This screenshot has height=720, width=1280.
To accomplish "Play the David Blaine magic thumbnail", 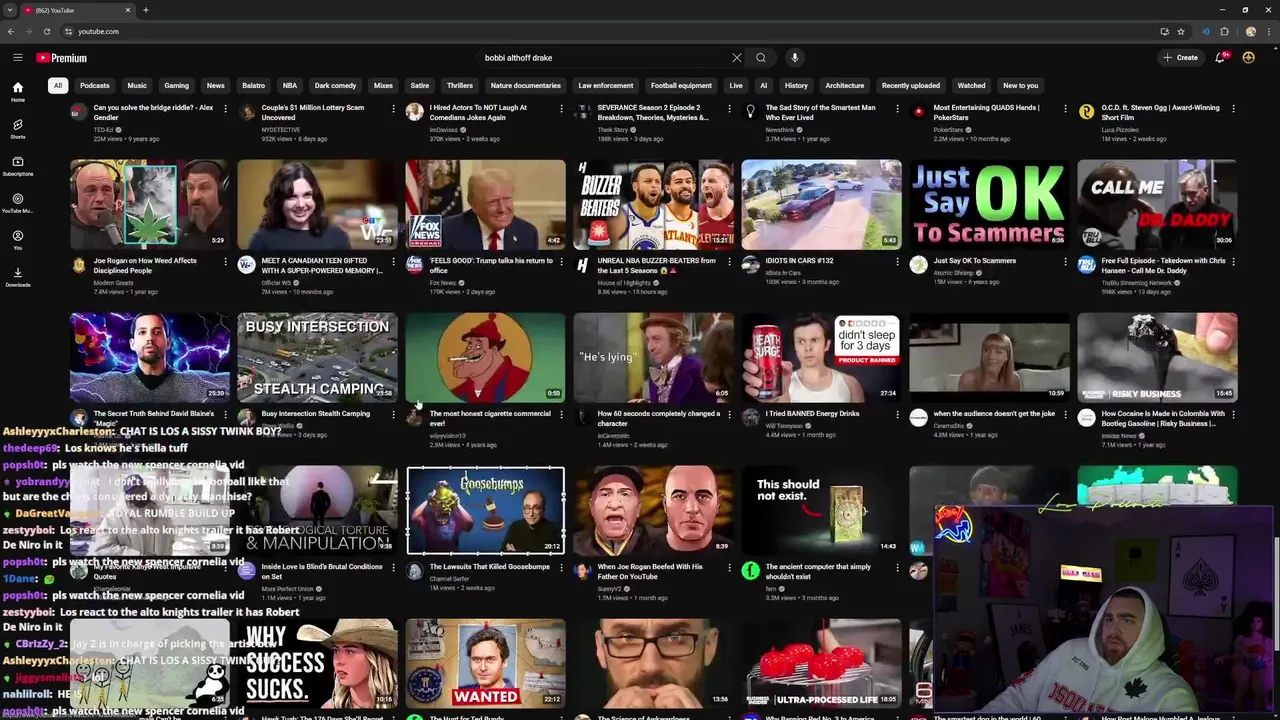I will pos(149,357).
